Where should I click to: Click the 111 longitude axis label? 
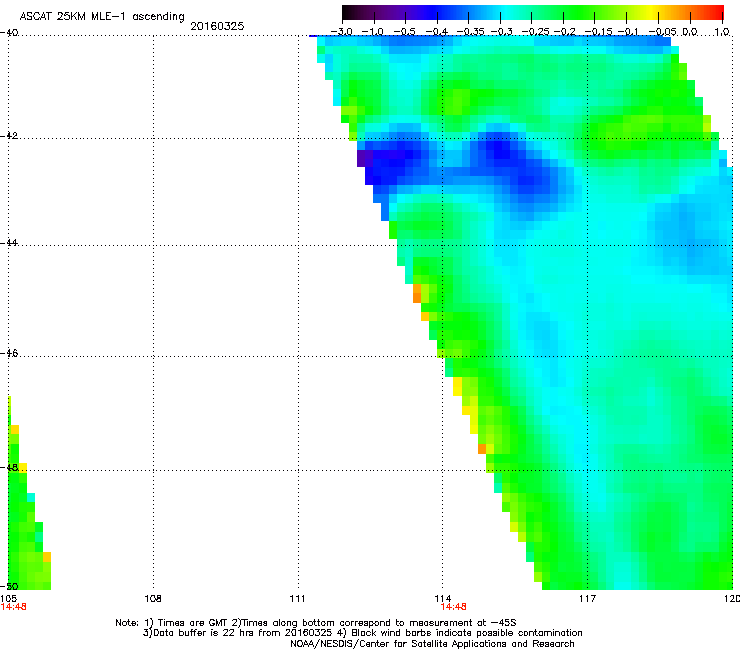pyautogui.click(x=297, y=599)
